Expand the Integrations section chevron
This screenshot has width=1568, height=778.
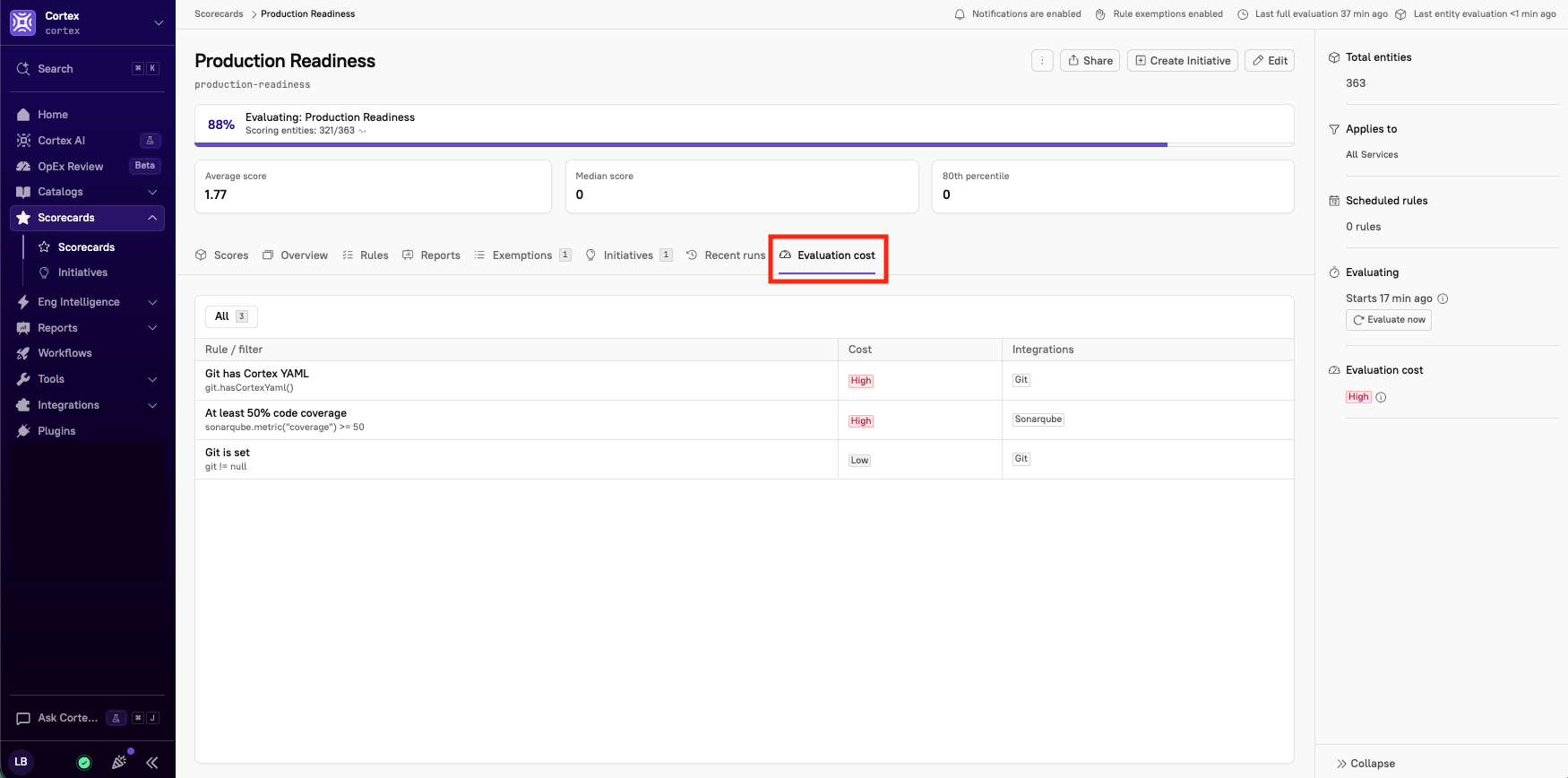click(x=152, y=405)
